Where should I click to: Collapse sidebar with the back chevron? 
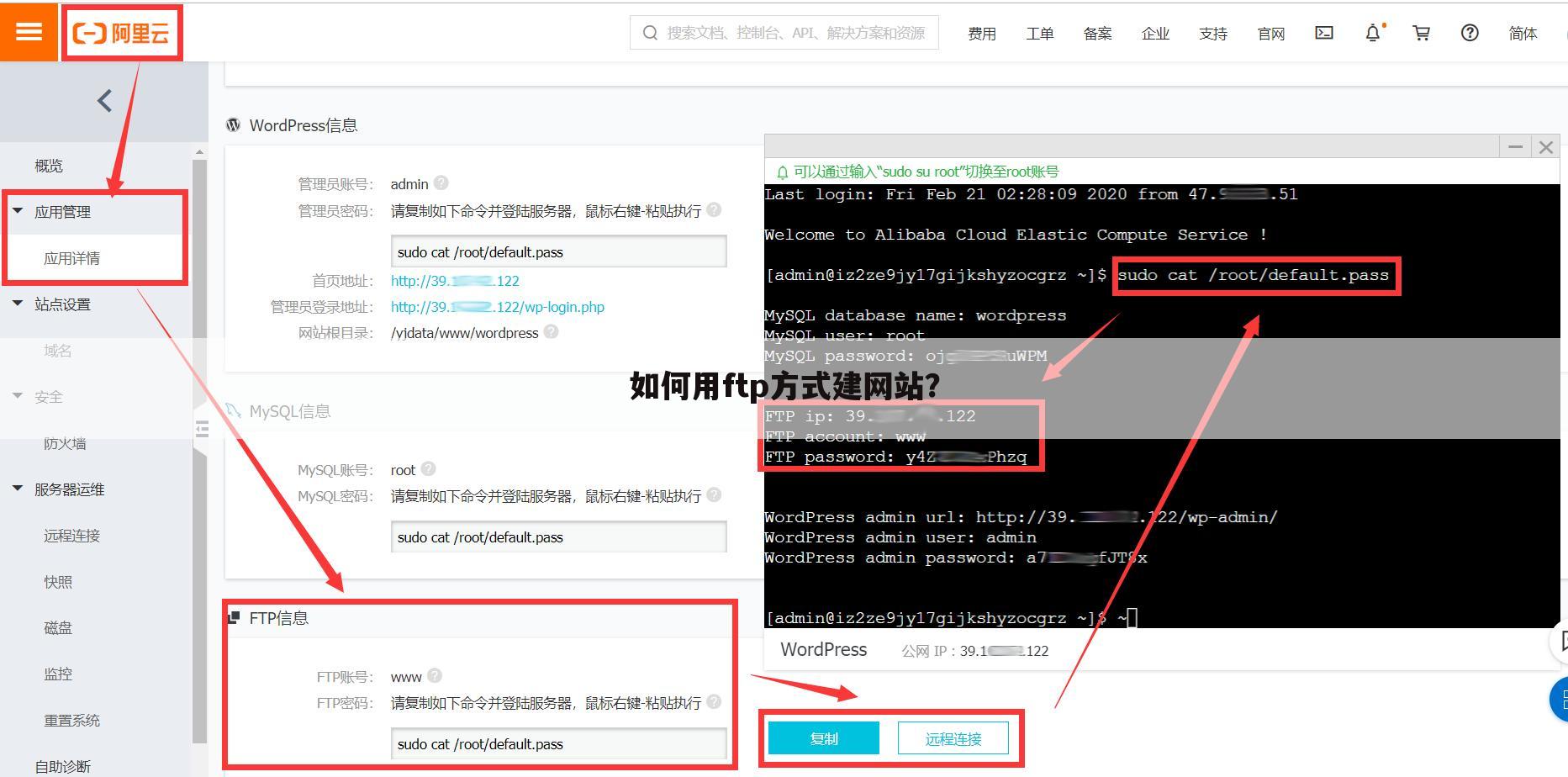click(x=104, y=101)
